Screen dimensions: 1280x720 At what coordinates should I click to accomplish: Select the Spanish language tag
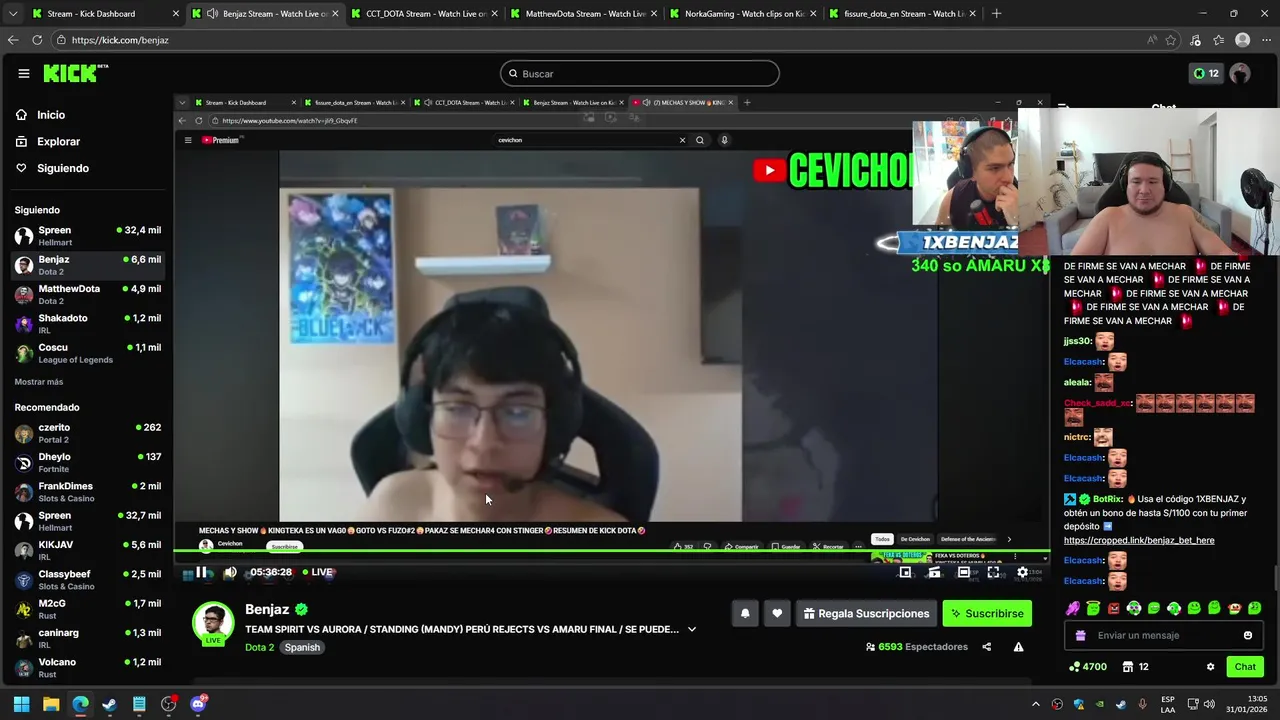(x=302, y=647)
